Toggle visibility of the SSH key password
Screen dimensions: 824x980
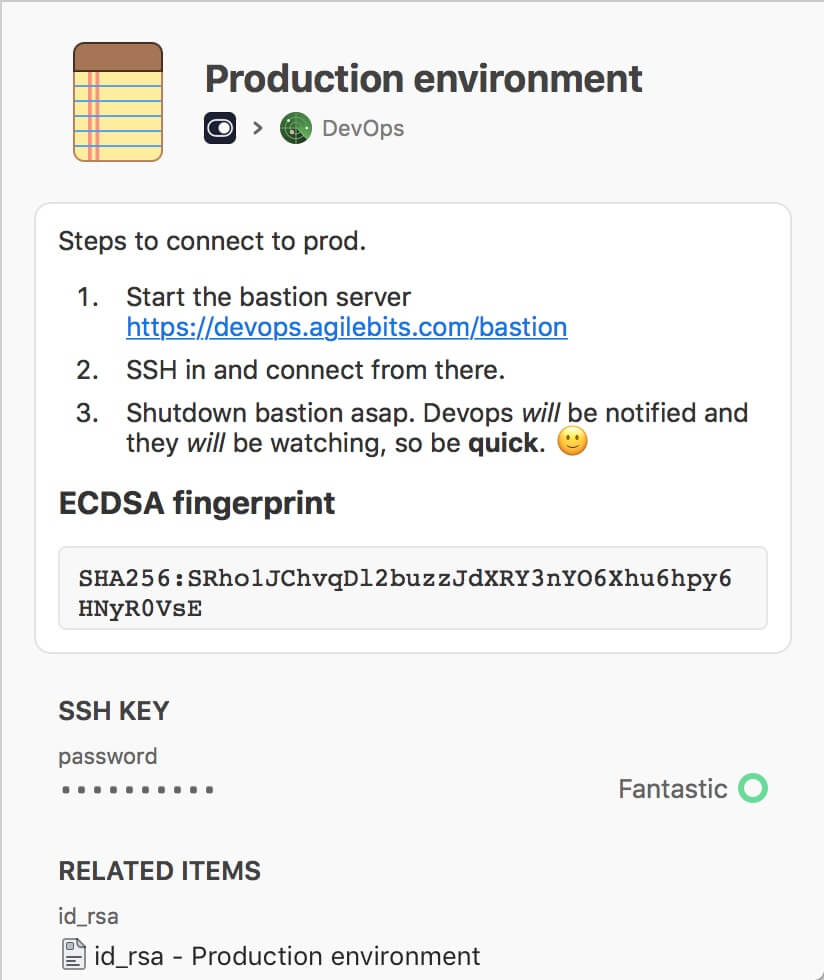135,789
